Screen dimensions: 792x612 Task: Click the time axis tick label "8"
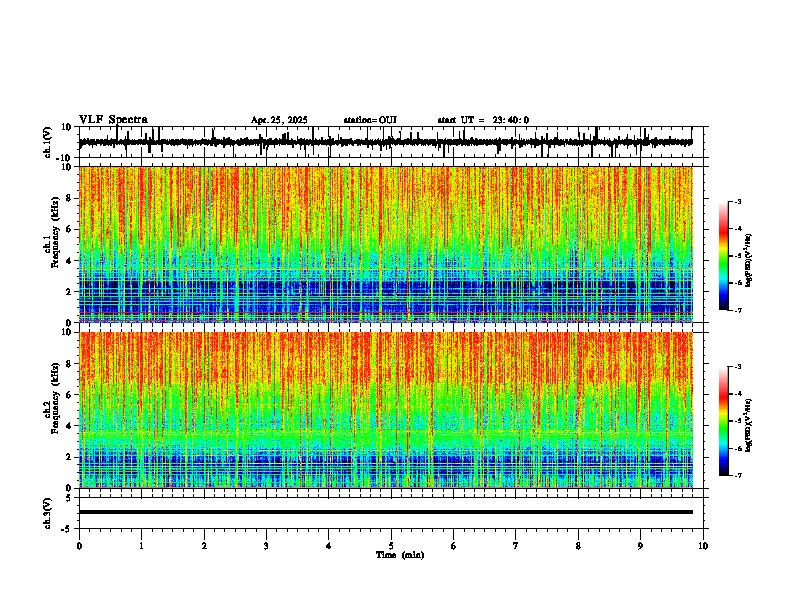(x=578, y=546)
